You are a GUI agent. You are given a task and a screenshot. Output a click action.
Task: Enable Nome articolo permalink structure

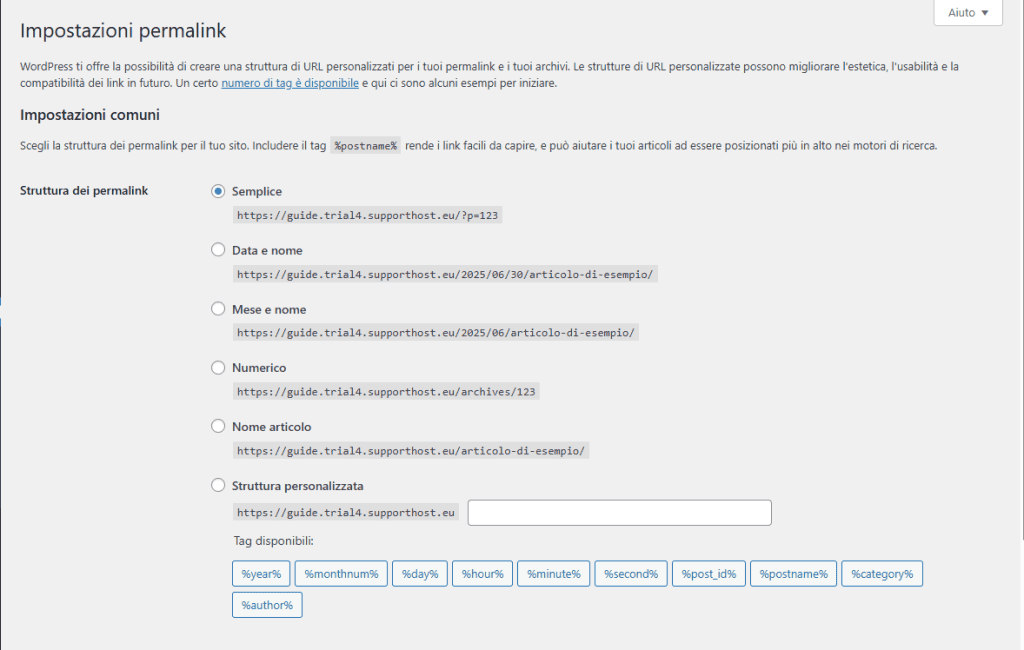point(218,427)
